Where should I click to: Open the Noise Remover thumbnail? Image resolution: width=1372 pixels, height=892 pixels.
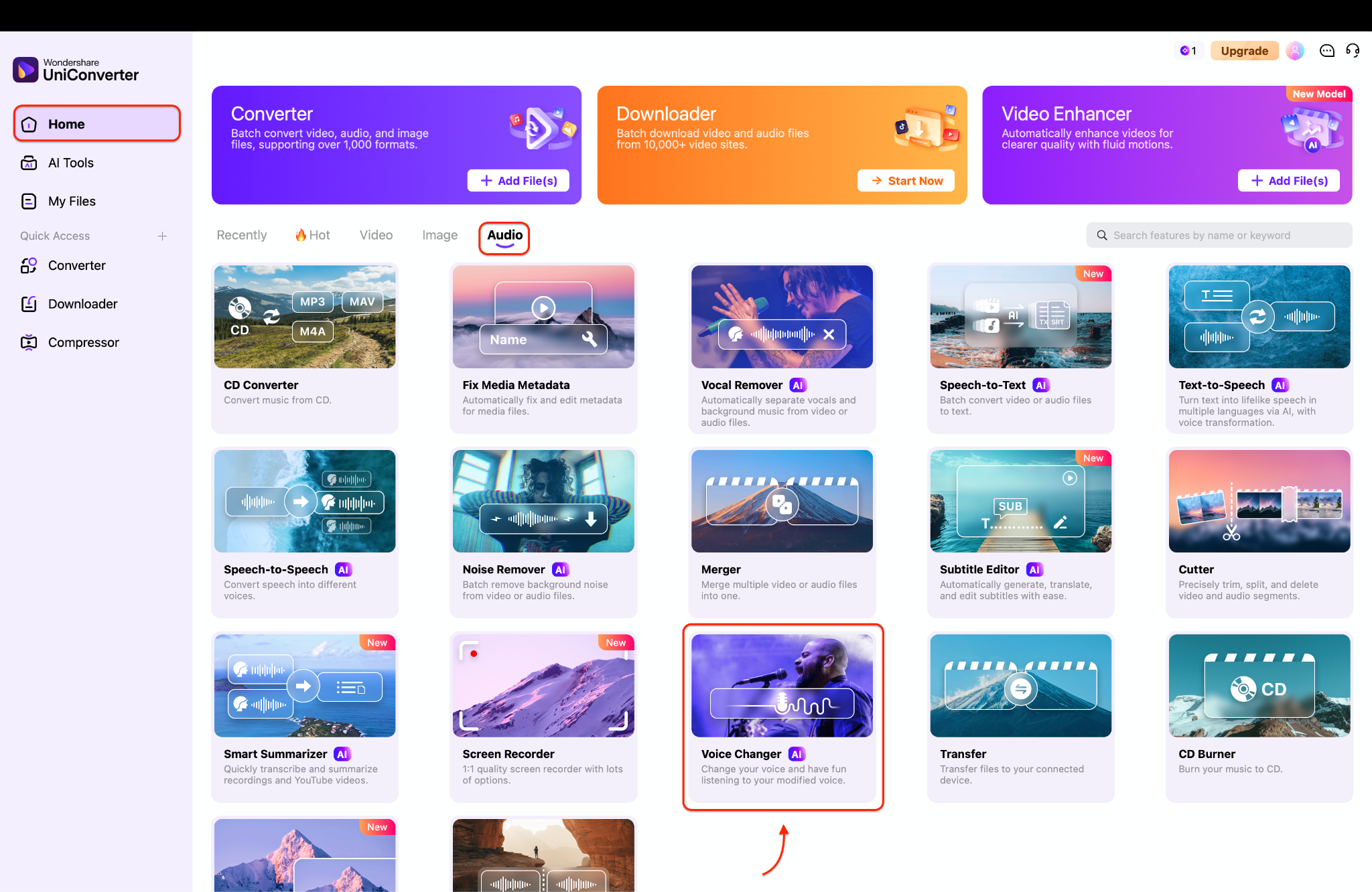[x=543, y=501]
